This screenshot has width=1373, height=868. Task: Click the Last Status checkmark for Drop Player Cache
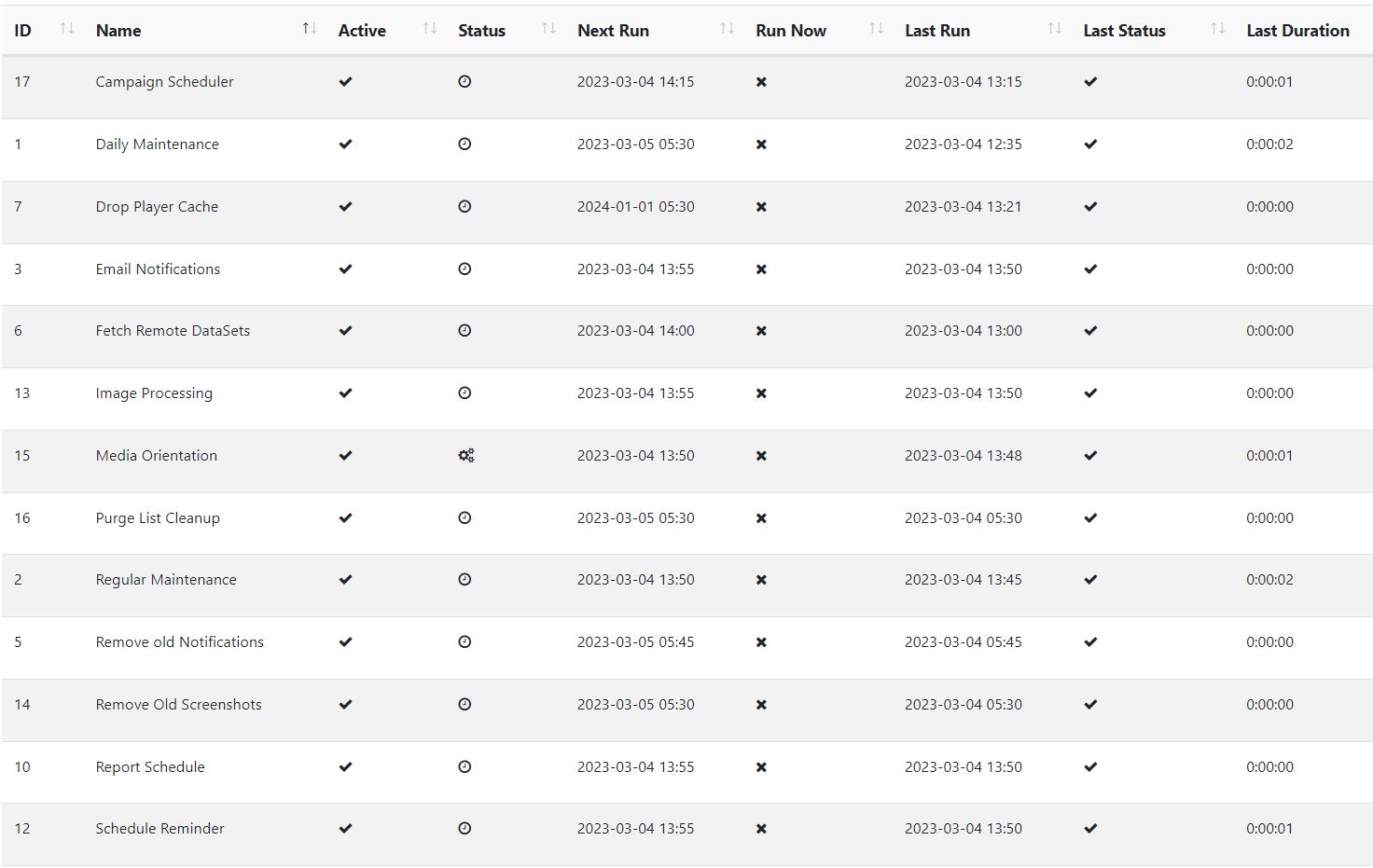point(1090,207)
